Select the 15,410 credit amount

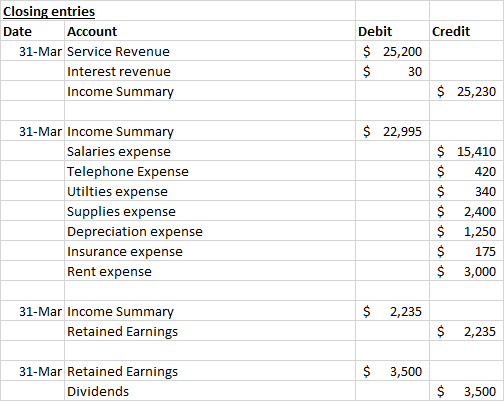466,151
